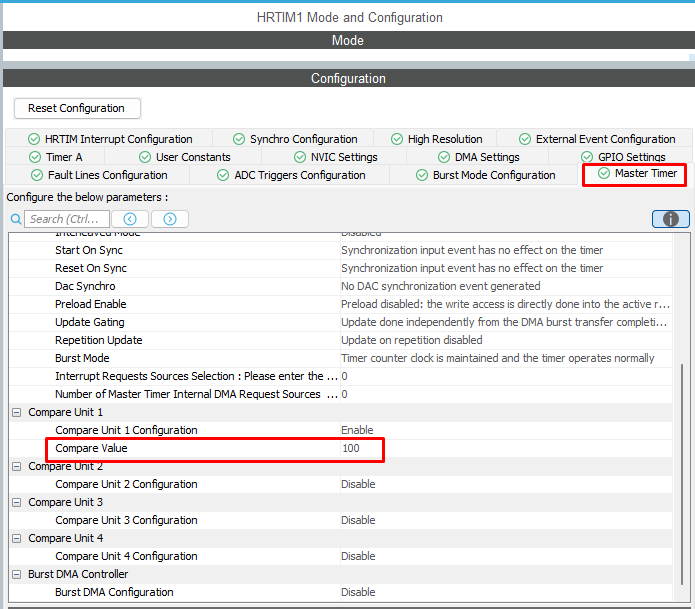Screen dimensions: 695x609
Task: Change Compare Unit 3 Configuration Disable value
Action: click(506, 520)
